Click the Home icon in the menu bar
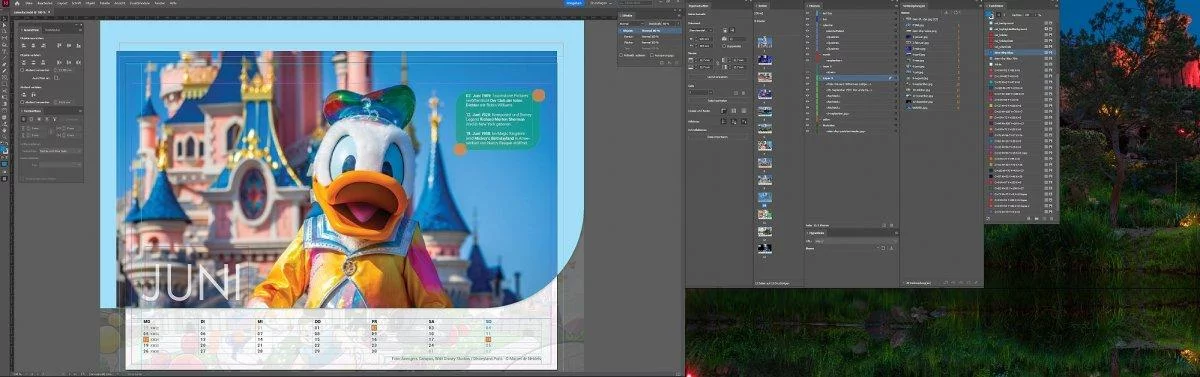The height and width of the screenshot is (377, 1200). pos(17,3)
